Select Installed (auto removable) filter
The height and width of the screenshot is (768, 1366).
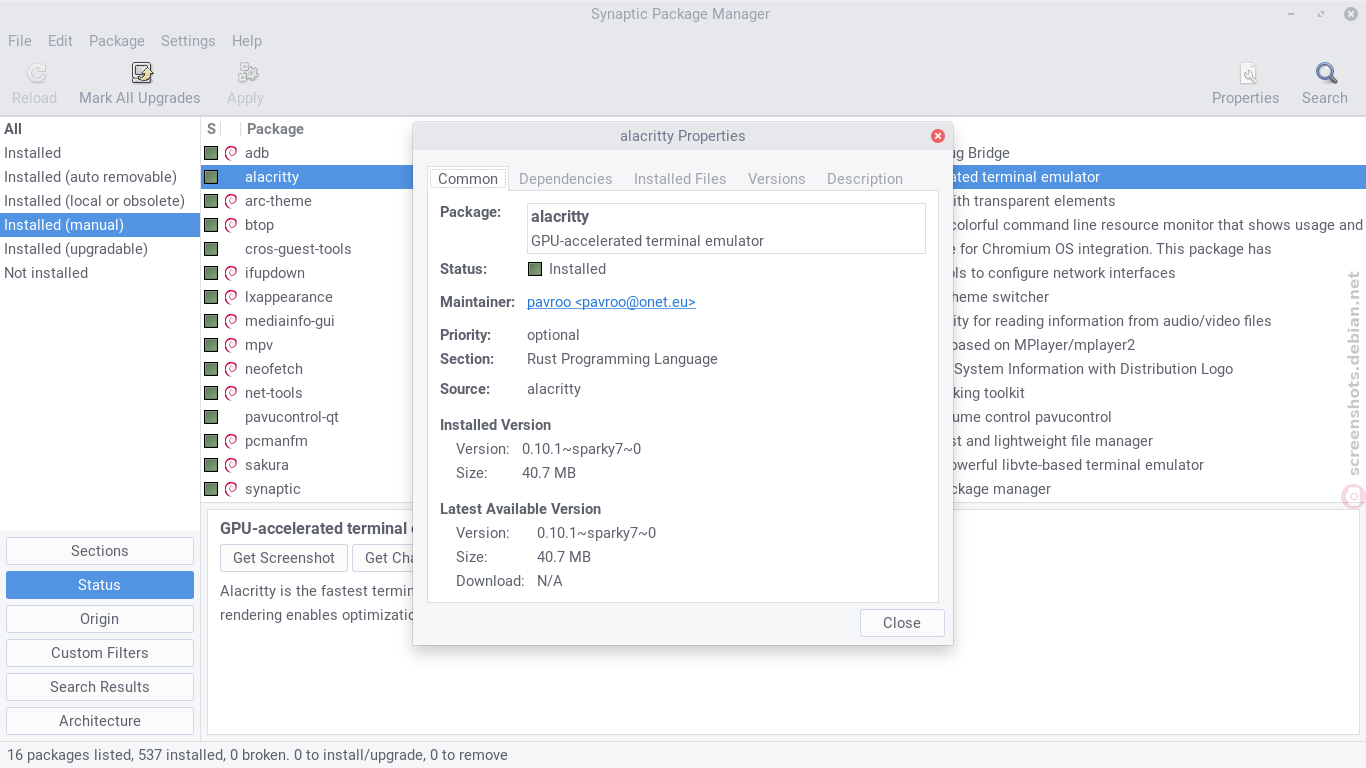tap(100, 177)
